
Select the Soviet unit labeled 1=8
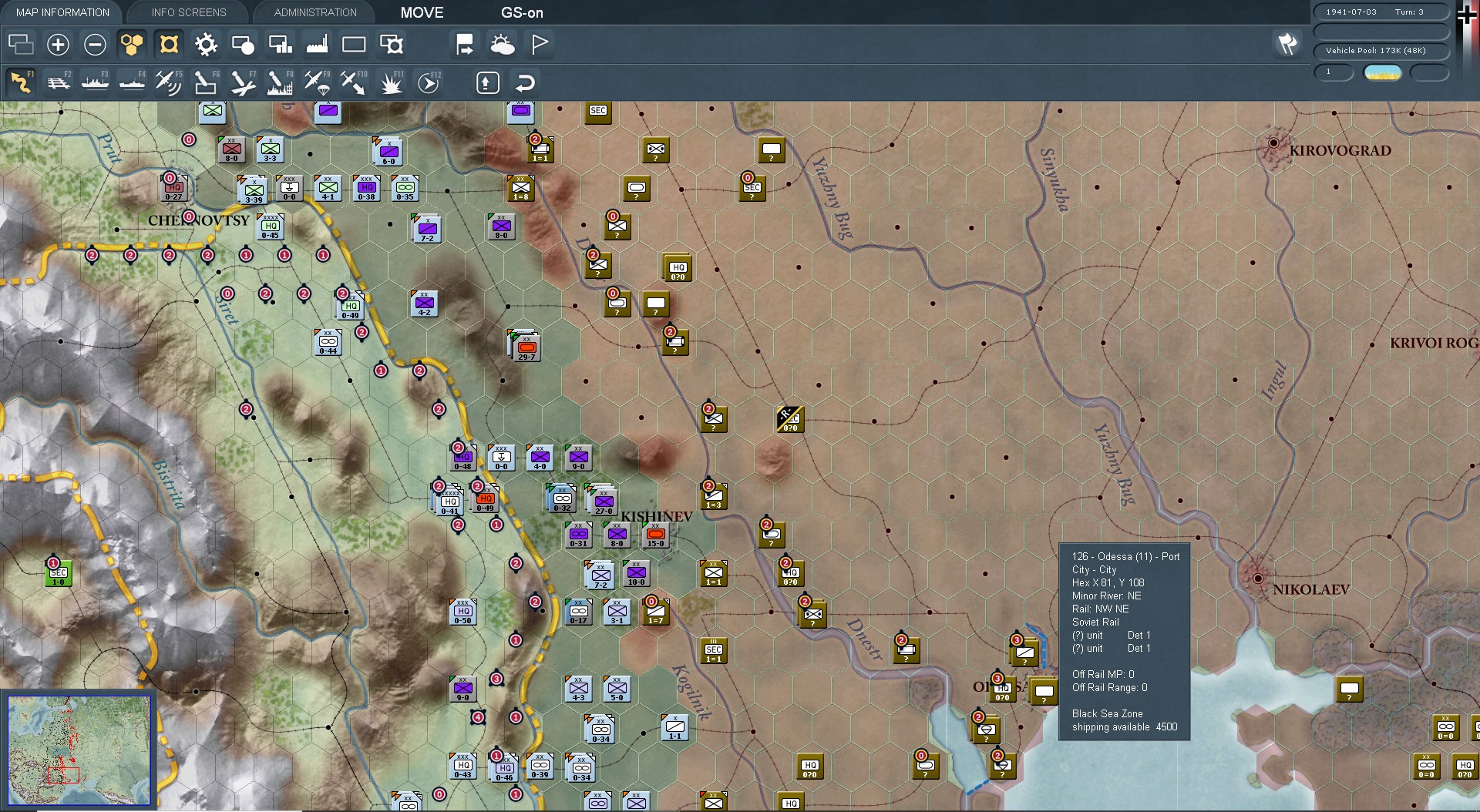pyautogui.click(x=521, y=187)
